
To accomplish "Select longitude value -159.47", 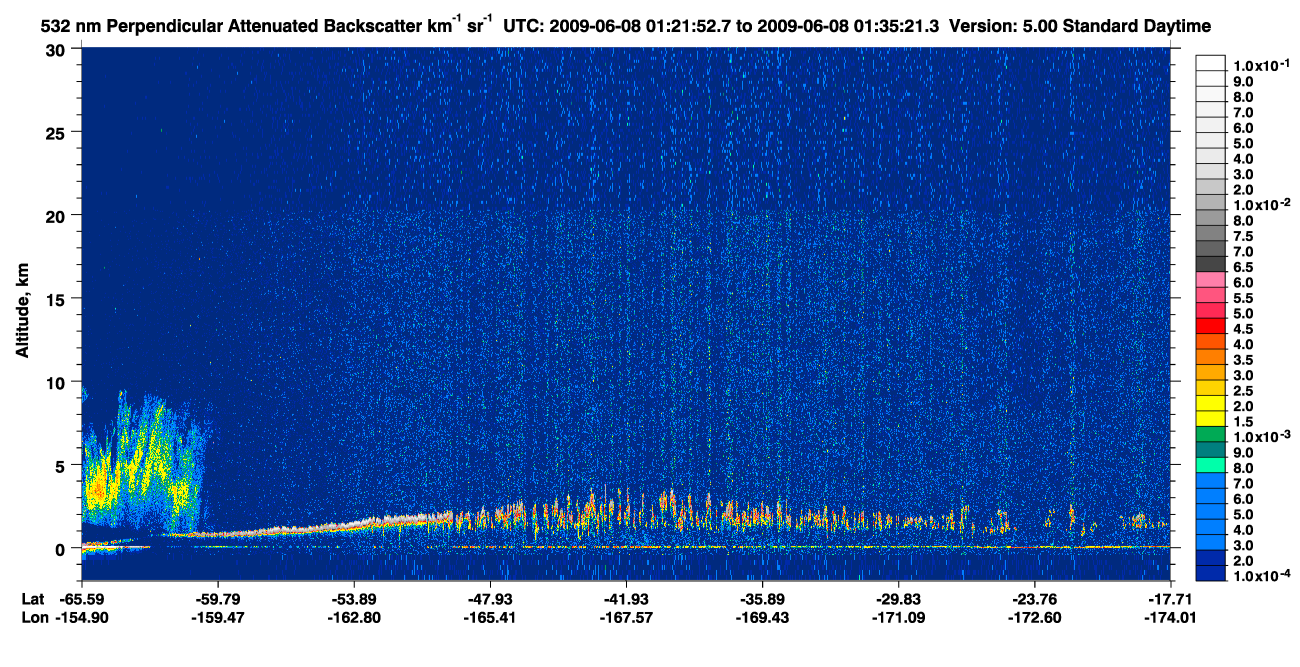I will [x=217, y=617].
